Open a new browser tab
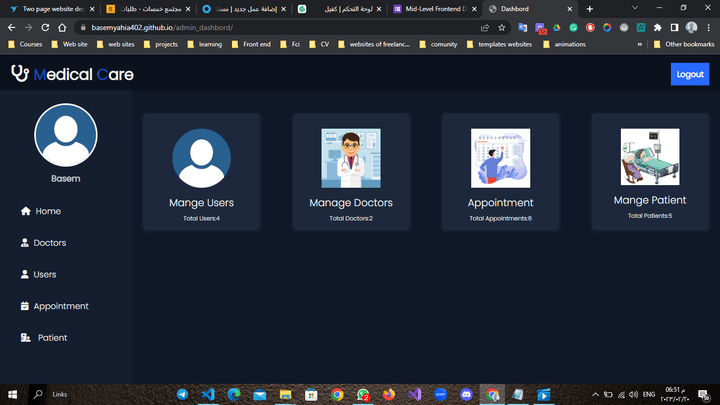 pos(590,9)
